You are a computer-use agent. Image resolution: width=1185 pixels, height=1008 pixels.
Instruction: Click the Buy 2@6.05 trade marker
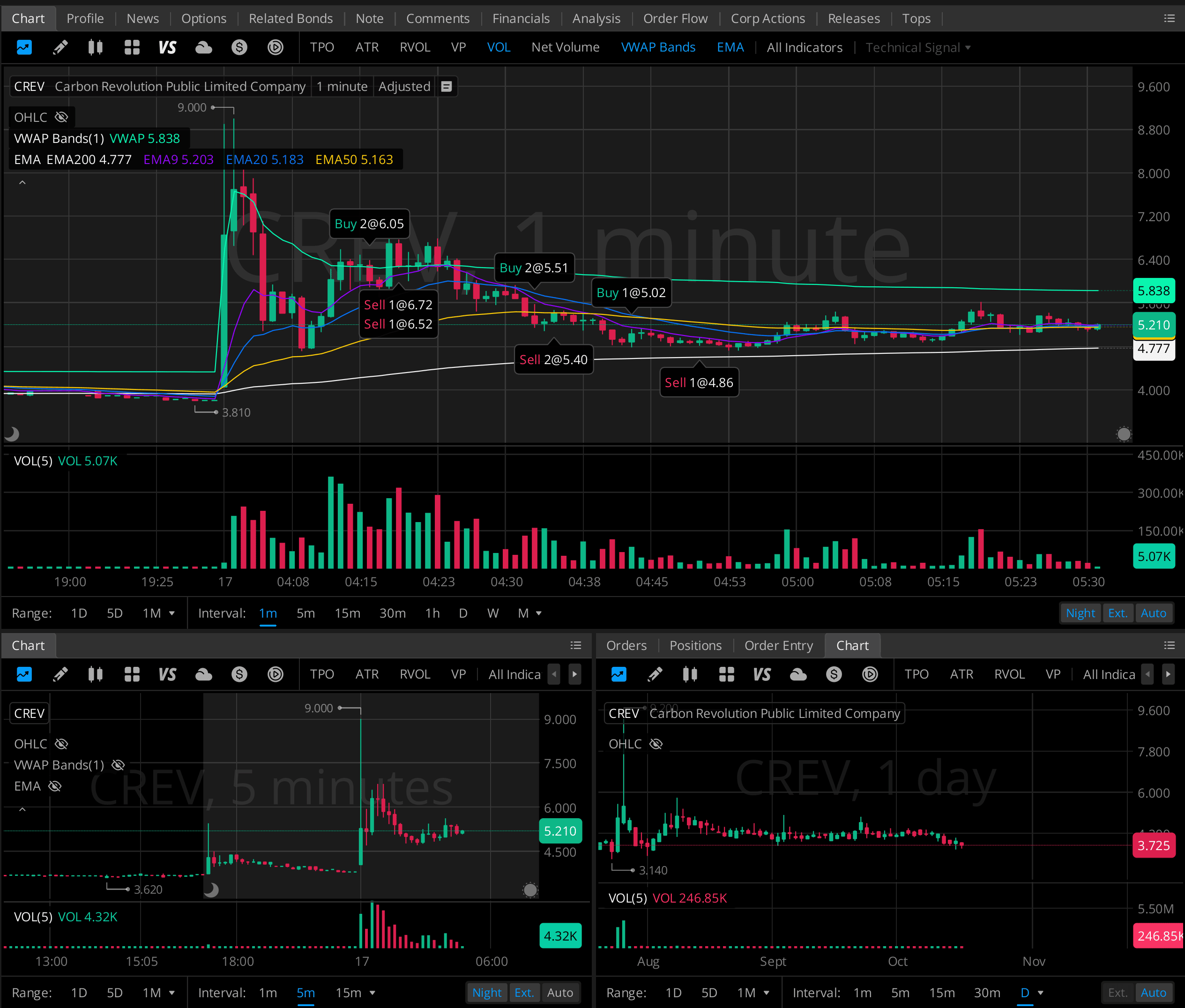tap(369, 224)
